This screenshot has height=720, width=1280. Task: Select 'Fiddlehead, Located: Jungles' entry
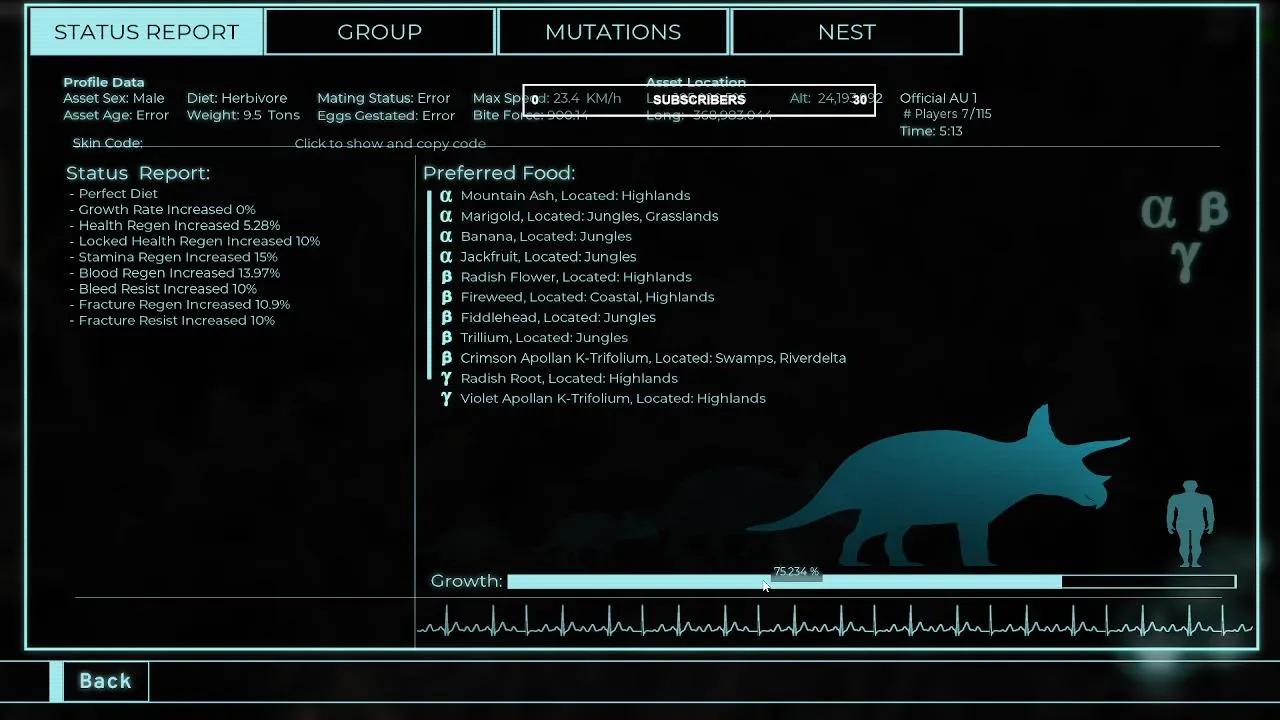[x=558, y=317]
